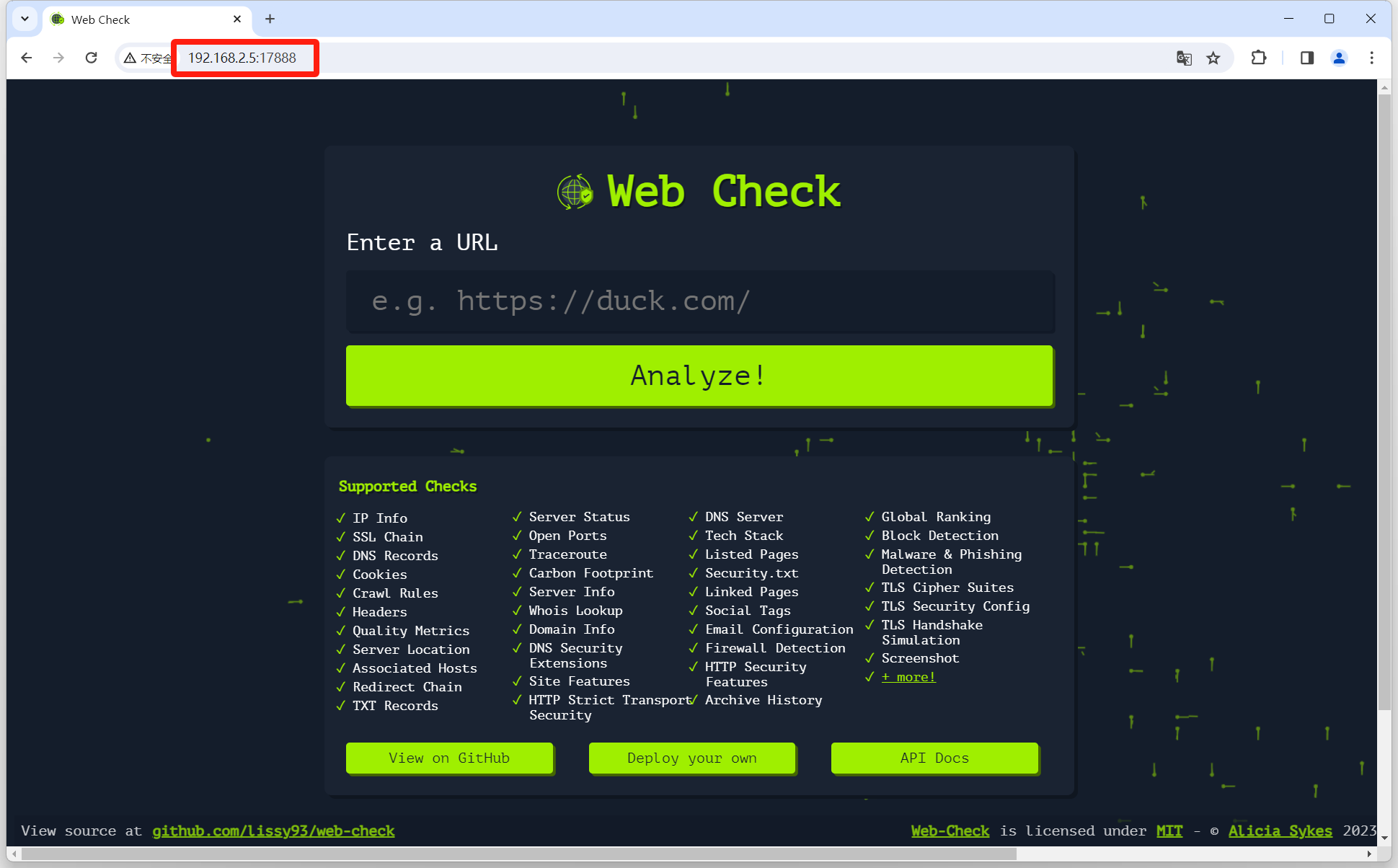Open a new tab with plus button
The width and height of the screenshot is (1398, 868).
pyautogui.click(x=270, y=19)
